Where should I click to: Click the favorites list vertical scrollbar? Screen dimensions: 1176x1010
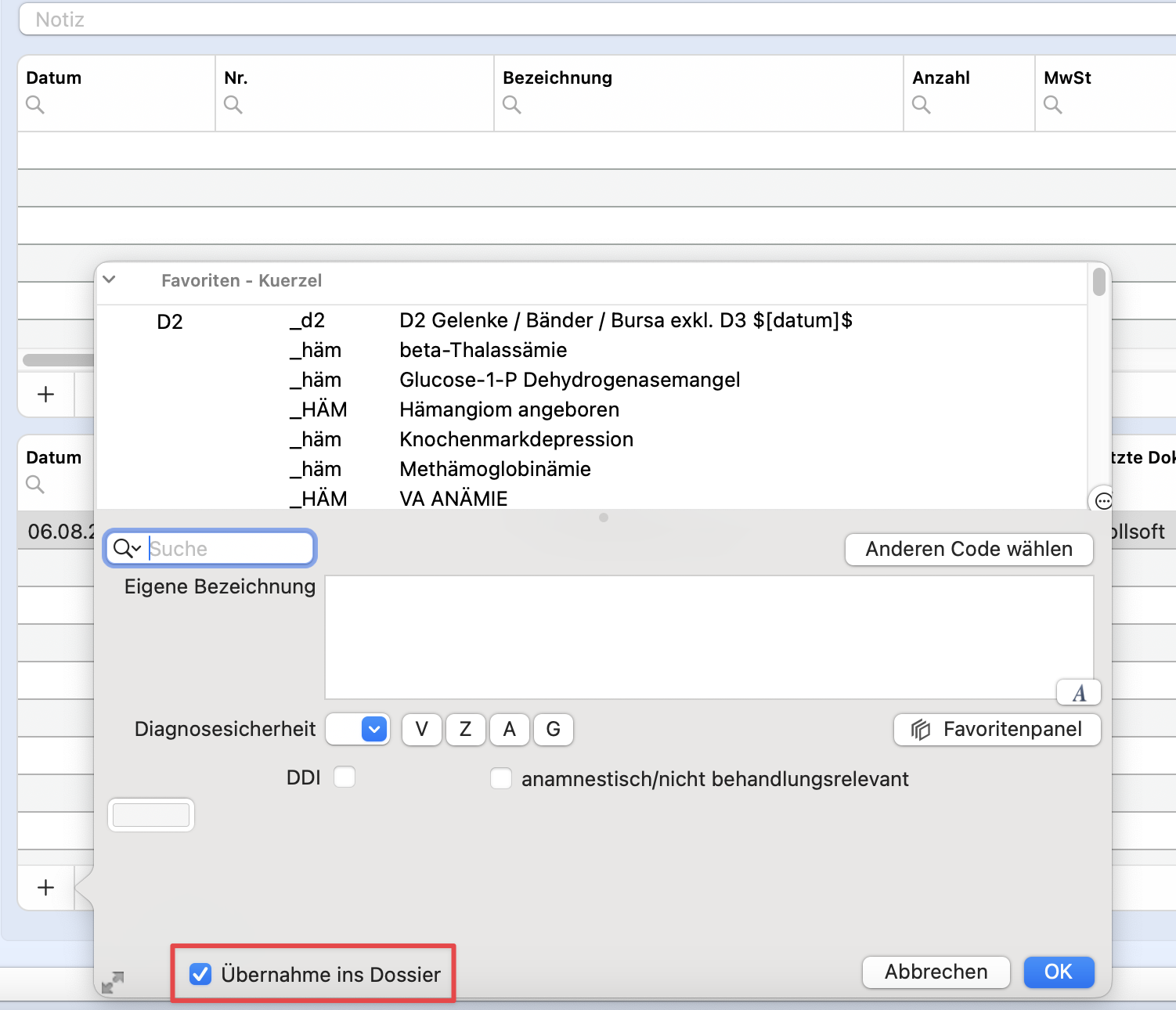1099,282
